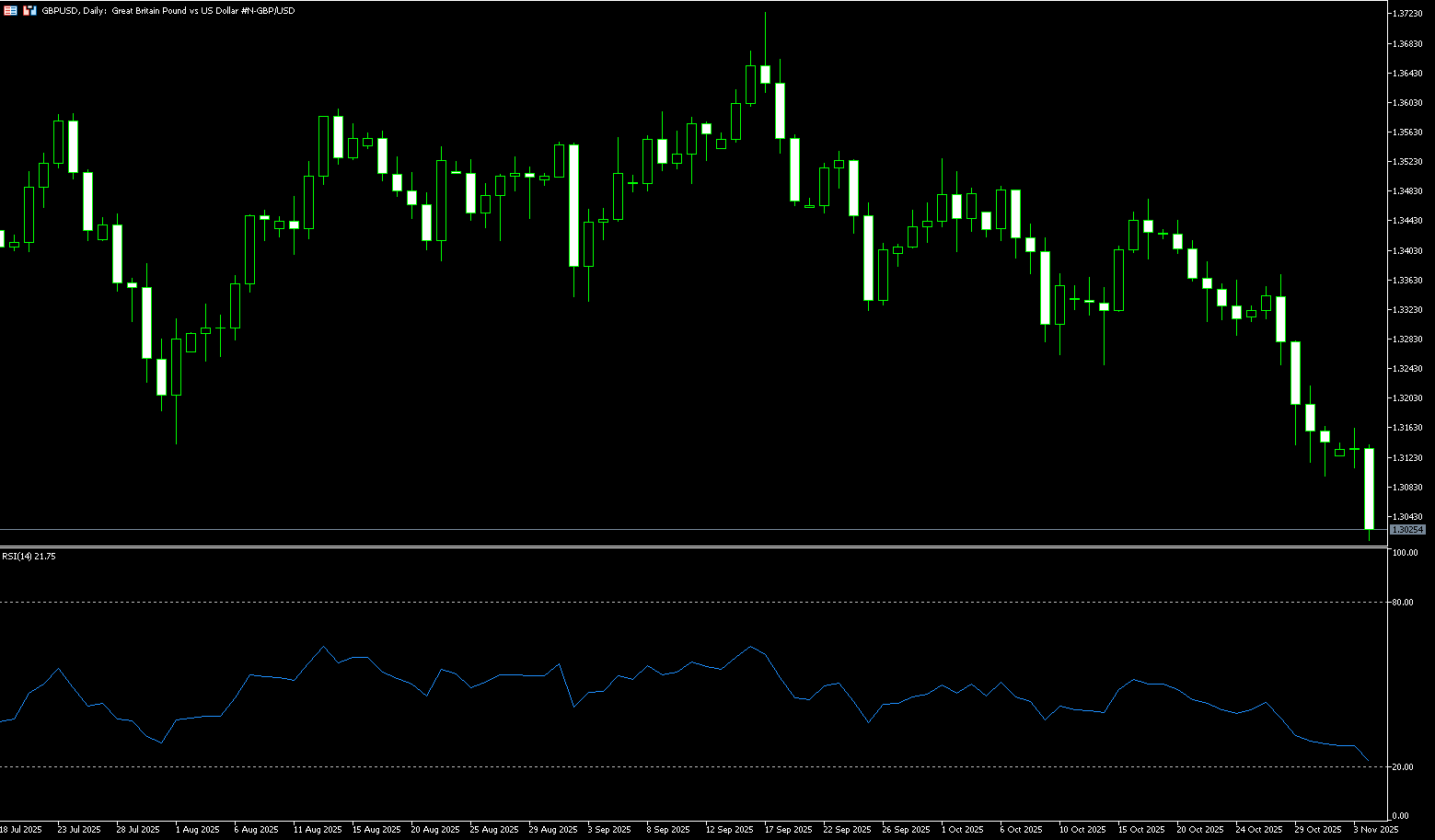Click the tallest candle wick near 17 Sep
The height and width of the screenshot is (840, 1435).
[765, 37]
